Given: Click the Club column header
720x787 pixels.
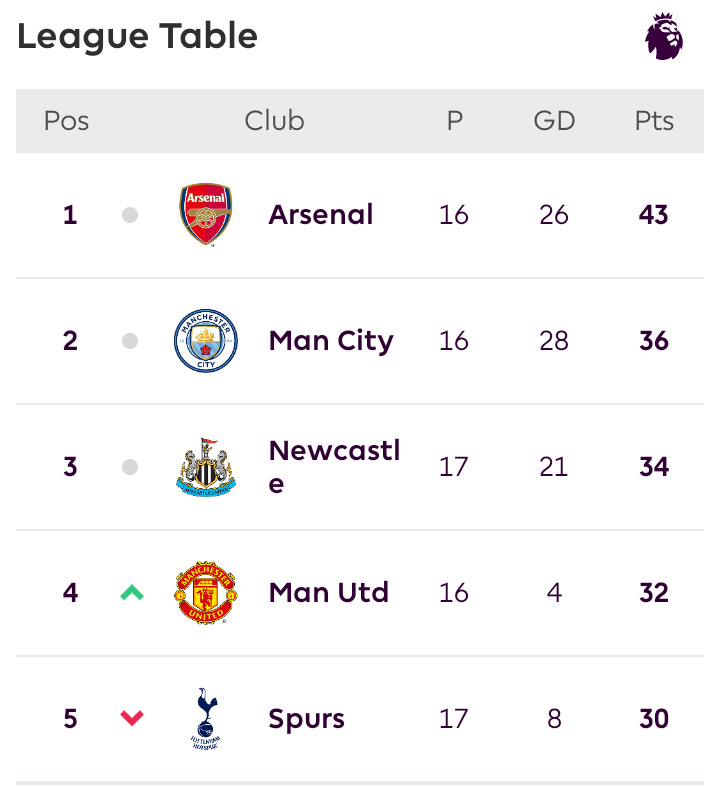Looking at the screenshot, I should click(x=274, y=121).
